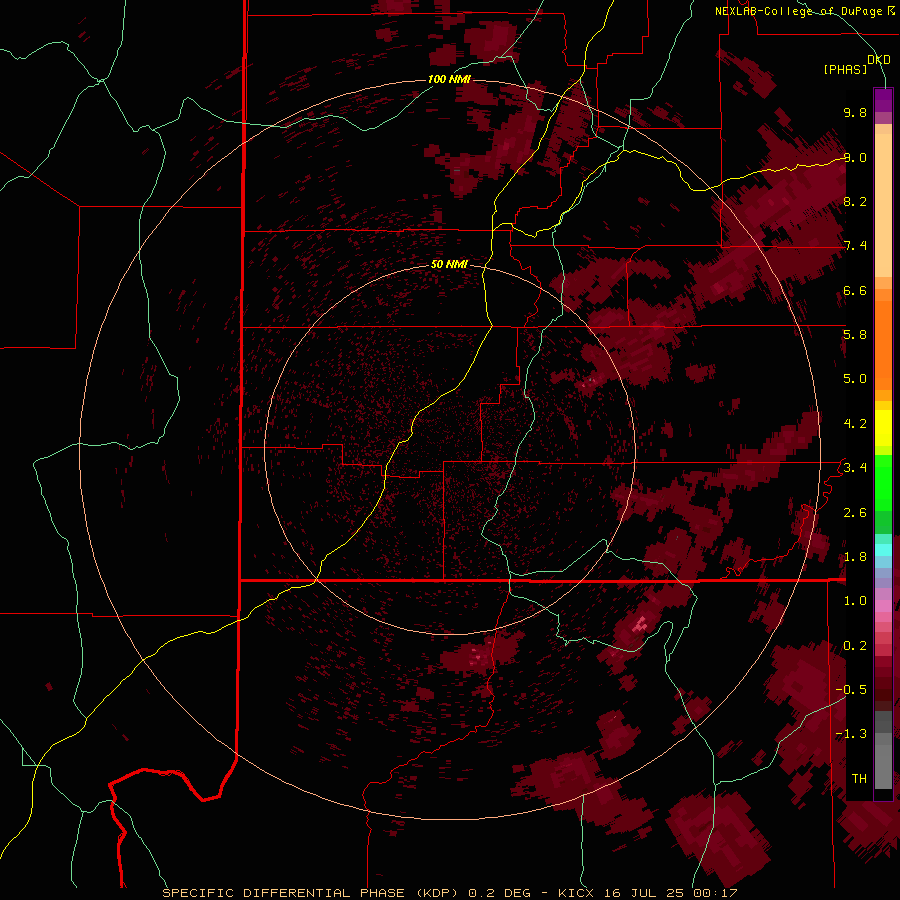Click the [PHAS] unit label
900x900 pixels.
pos(845,70)
